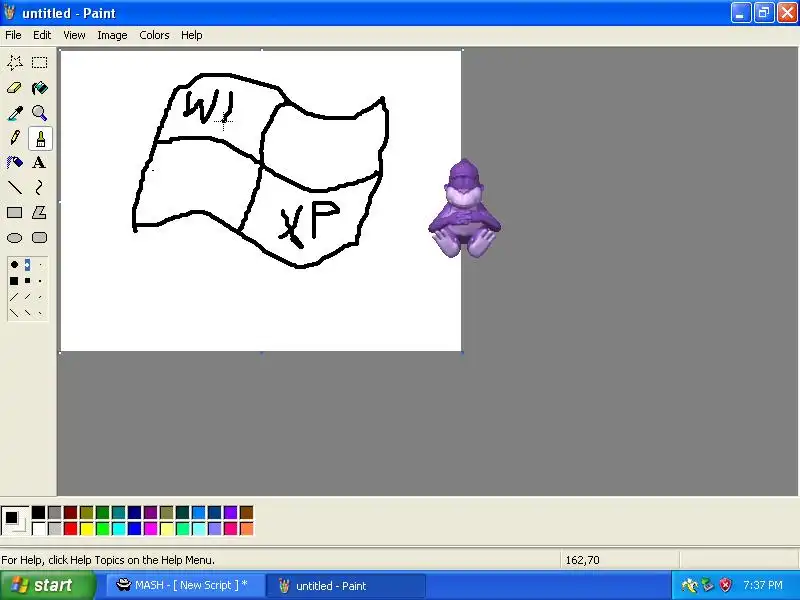The image size is (800, 600).
Task: Select the Polygon tool
Action: 40,213
